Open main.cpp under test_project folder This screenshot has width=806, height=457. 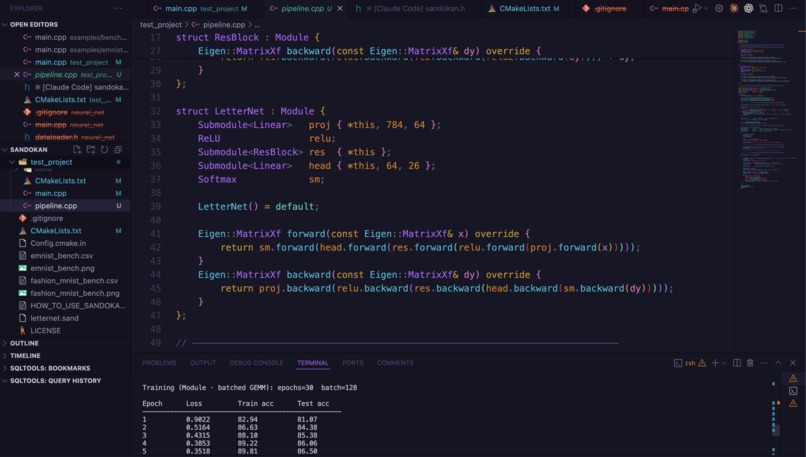[65, 193]
